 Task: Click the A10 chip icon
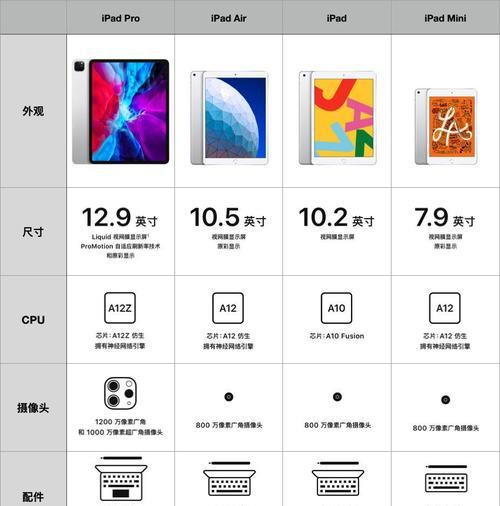[x=336, y=308]
